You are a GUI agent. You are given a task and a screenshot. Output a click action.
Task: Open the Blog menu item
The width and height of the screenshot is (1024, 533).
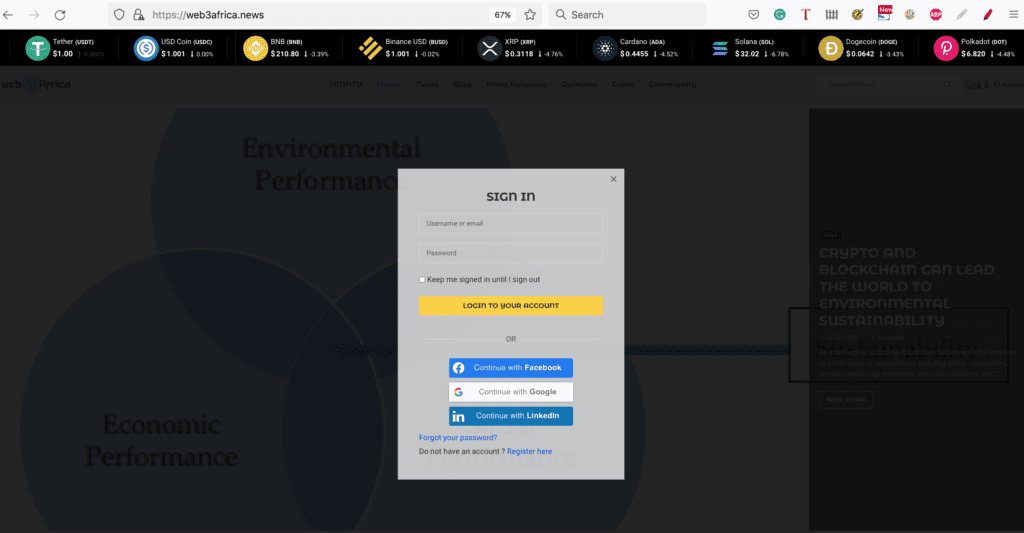click(462, 84)
